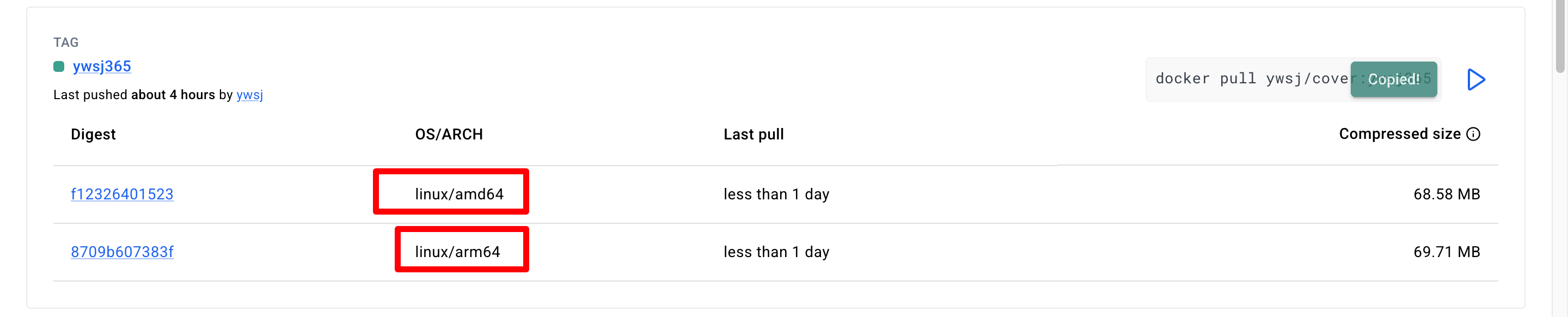Click the green status dot beside ywsj365

tap(59, 66)
